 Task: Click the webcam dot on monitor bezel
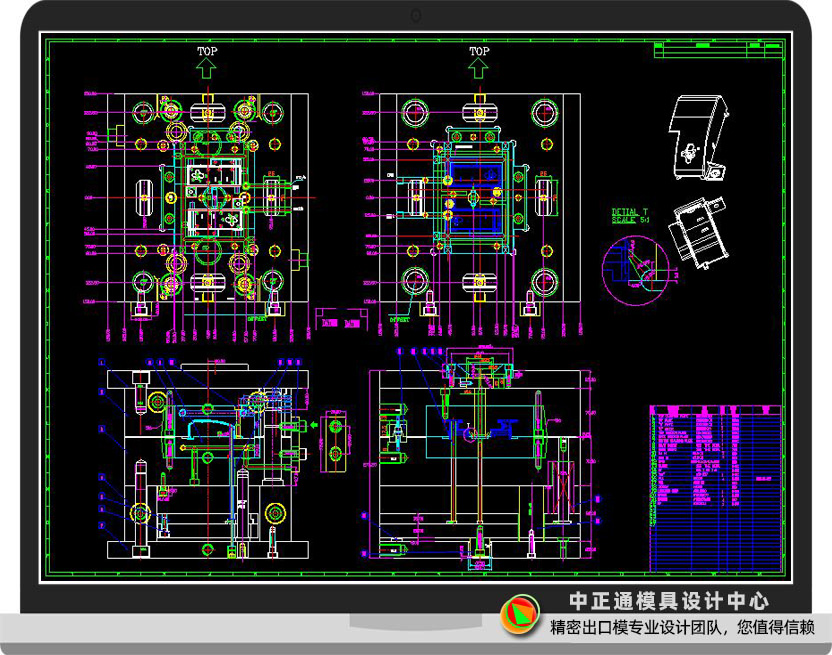[x=416, y=15]
